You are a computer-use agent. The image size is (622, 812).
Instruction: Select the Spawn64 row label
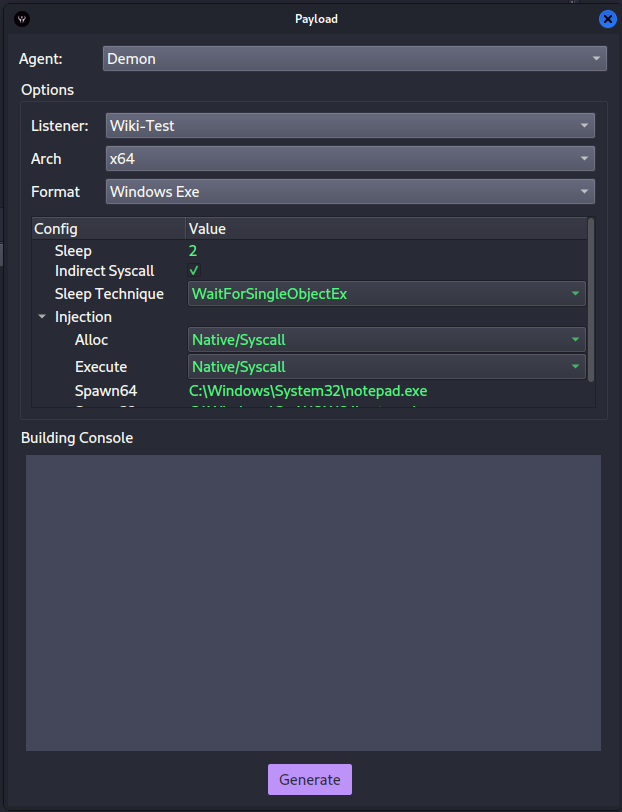(105, 390)
